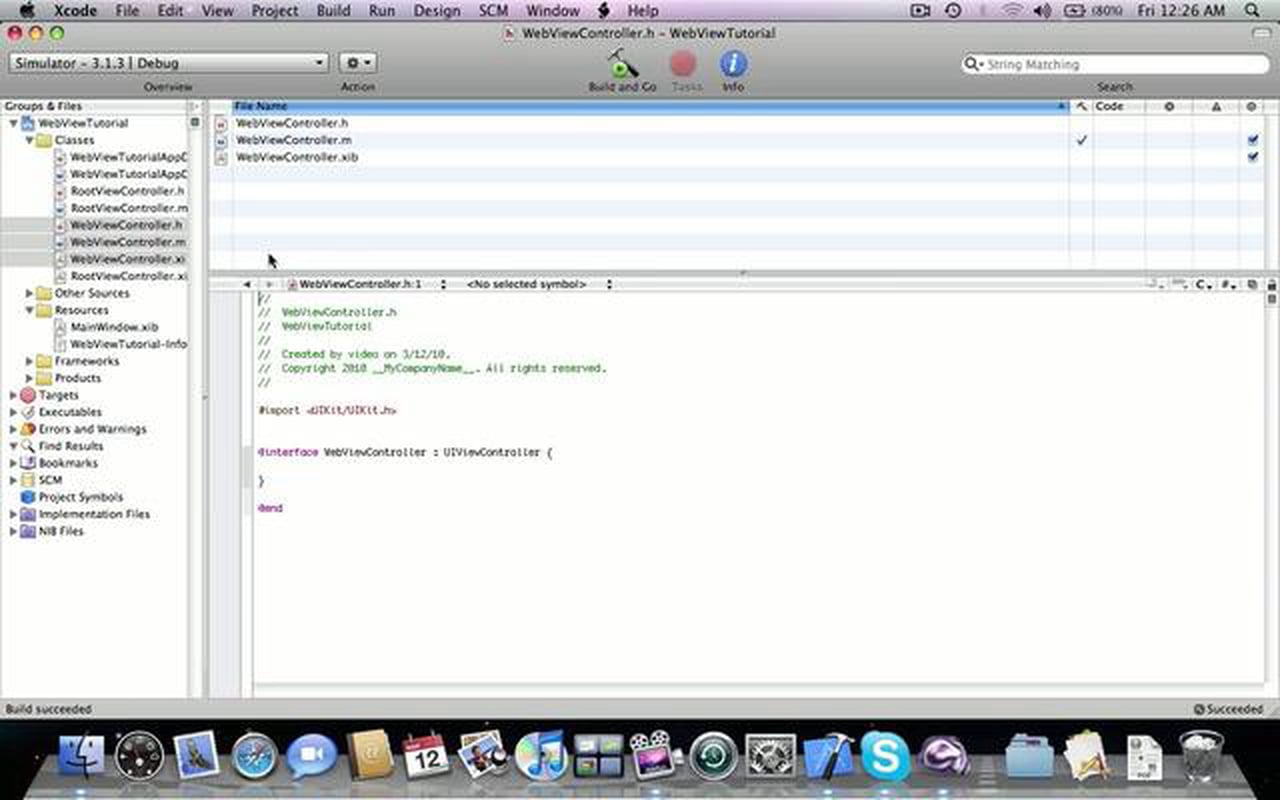Open the WebViewController.h:1 file history popup
This screenshot has width=1280, height=800.
366,284
